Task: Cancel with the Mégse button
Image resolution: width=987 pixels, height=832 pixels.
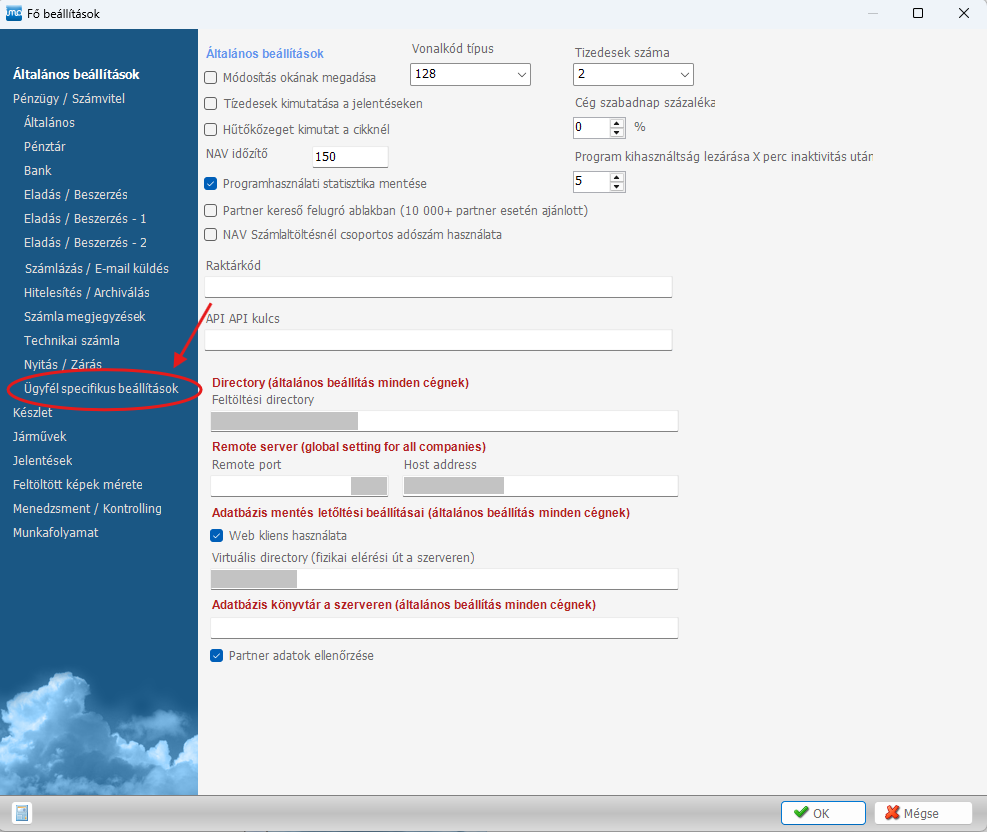Action: click(921, 813)
